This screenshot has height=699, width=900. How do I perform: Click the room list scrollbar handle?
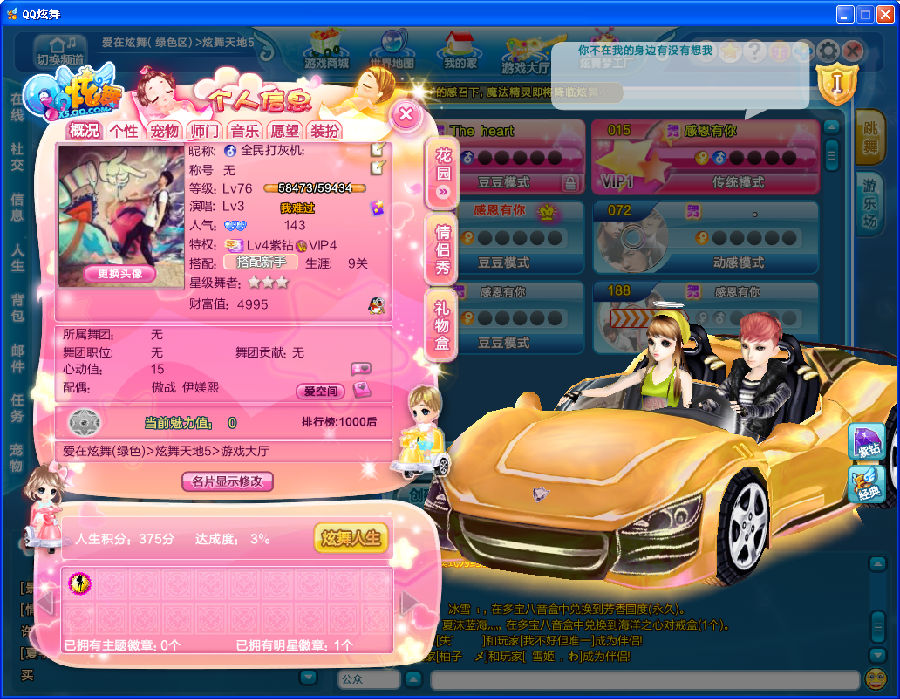point(831,155)
